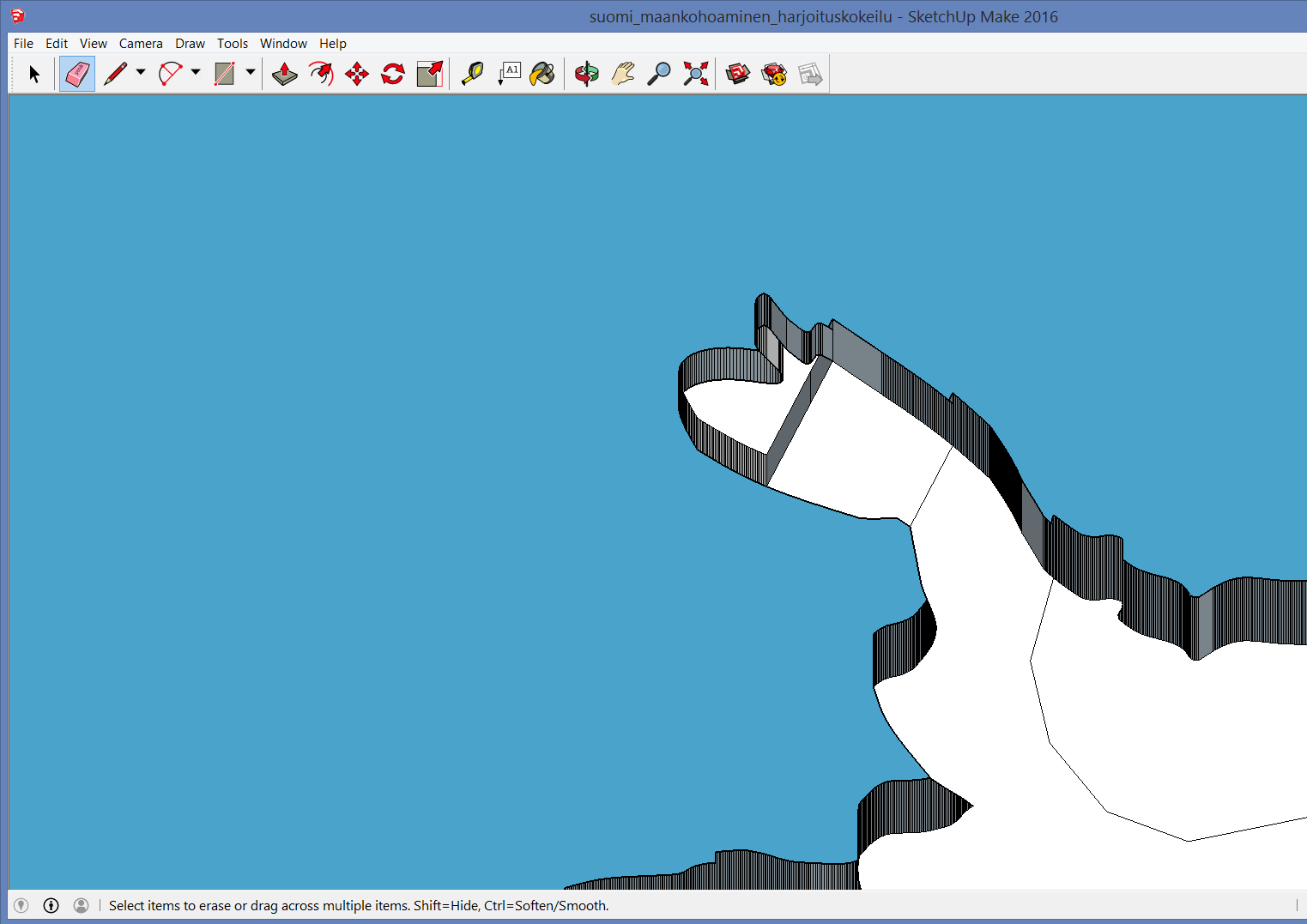Open the 3D Warehouse
Viewport: 1307px width, 924px height.
738,75
